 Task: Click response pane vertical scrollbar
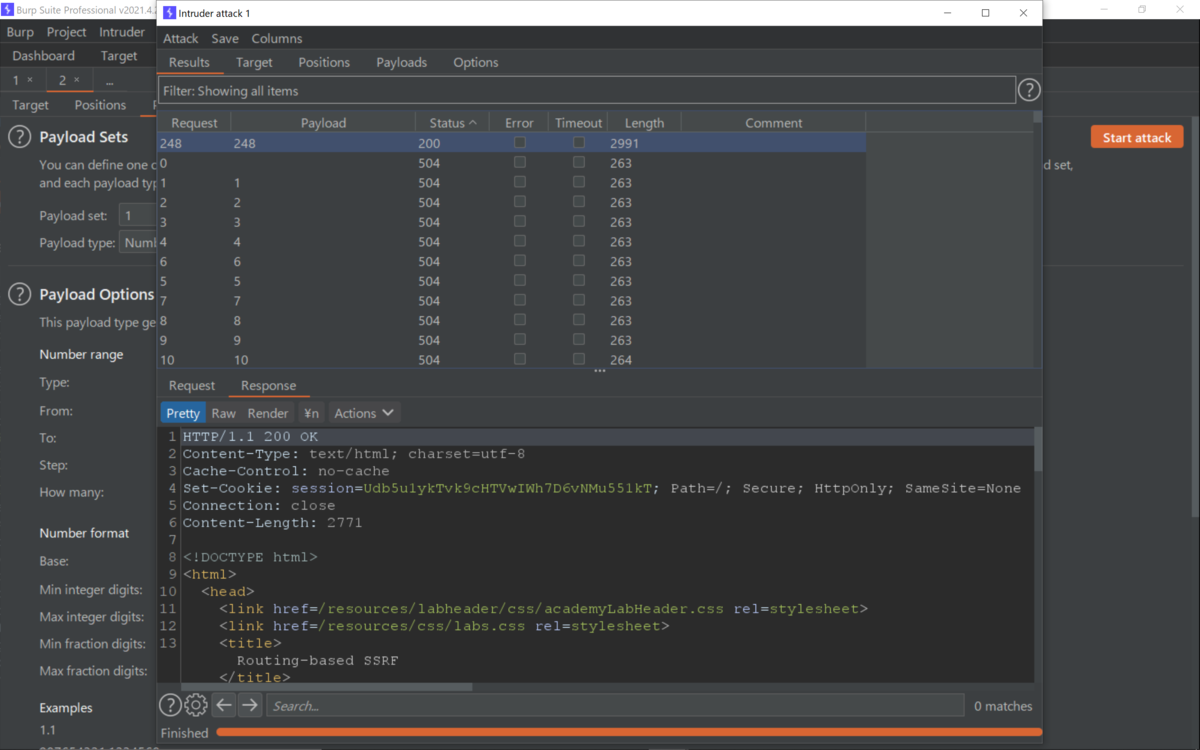tap(1037, 449)
